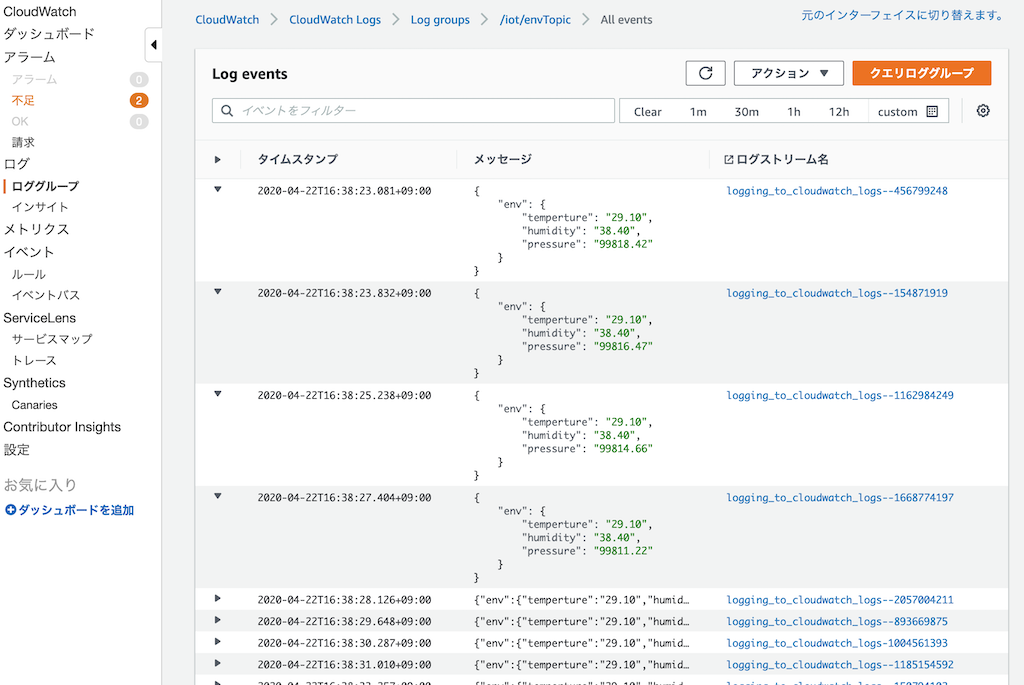Screen dimensions: 1024x685
Task: Click the search magnifier icon in filter box
Action: (x=227, y=111)
